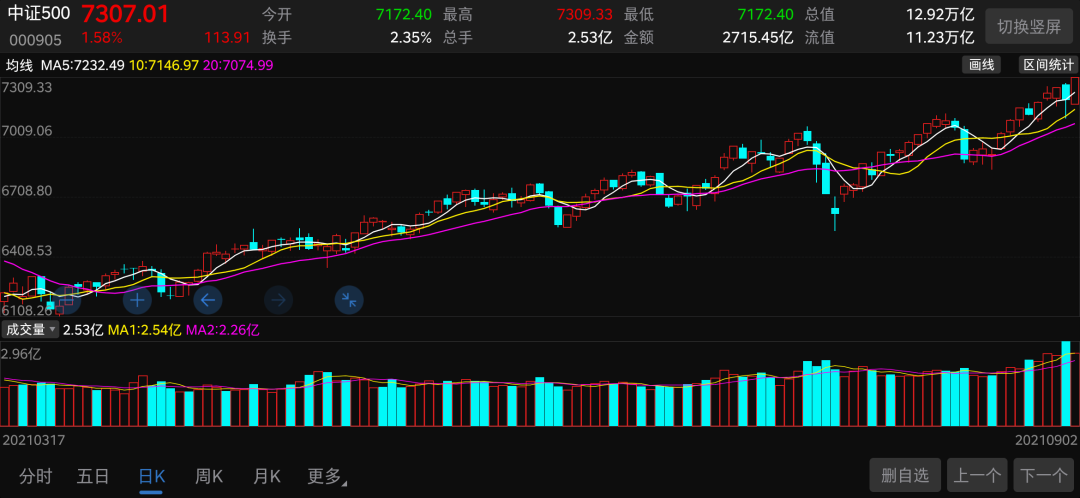Click the end date 20210902
The height and width of the screenshot is (498, 1080).
coord(1046,439)
